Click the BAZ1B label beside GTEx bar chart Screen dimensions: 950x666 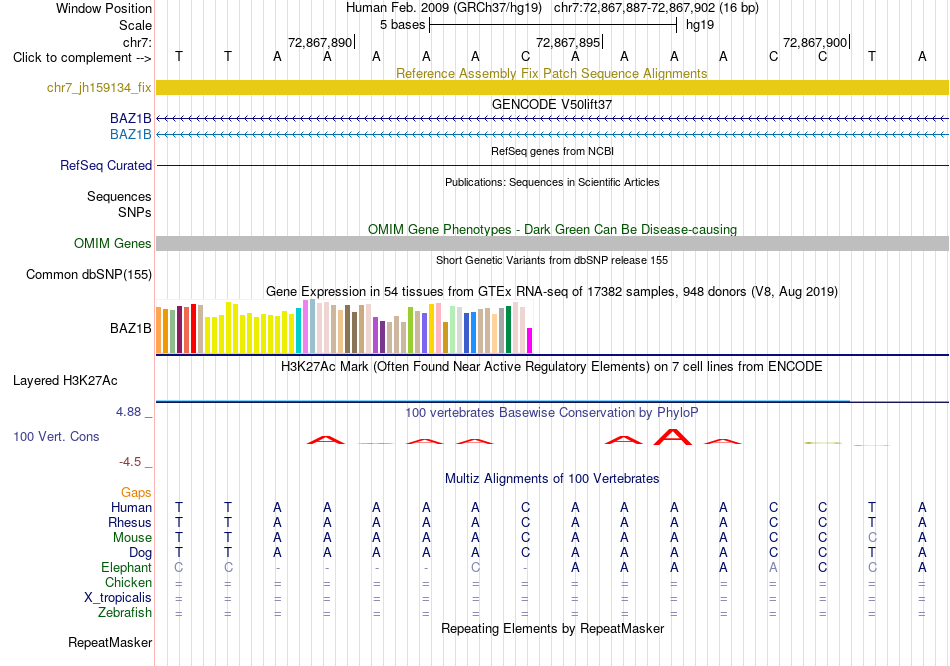tap(130, 328)
